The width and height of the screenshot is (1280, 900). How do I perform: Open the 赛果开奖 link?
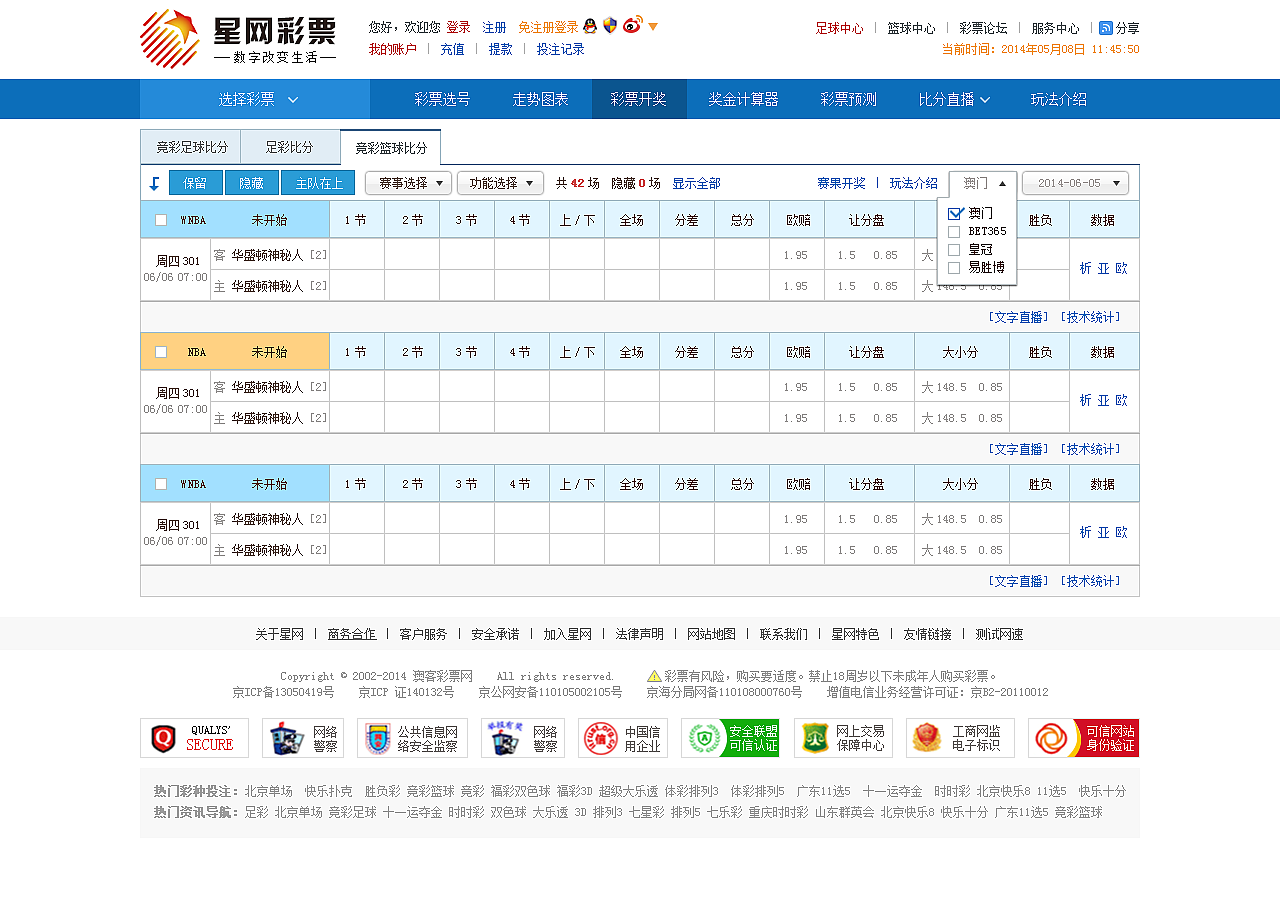[x=841, y=184]
